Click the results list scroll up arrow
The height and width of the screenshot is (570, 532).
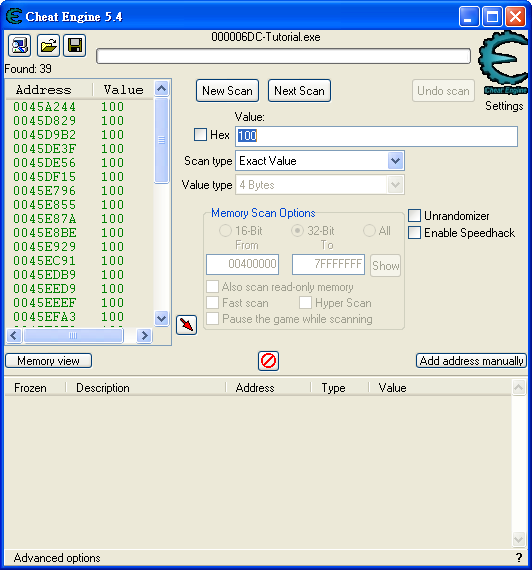[161, 88]
